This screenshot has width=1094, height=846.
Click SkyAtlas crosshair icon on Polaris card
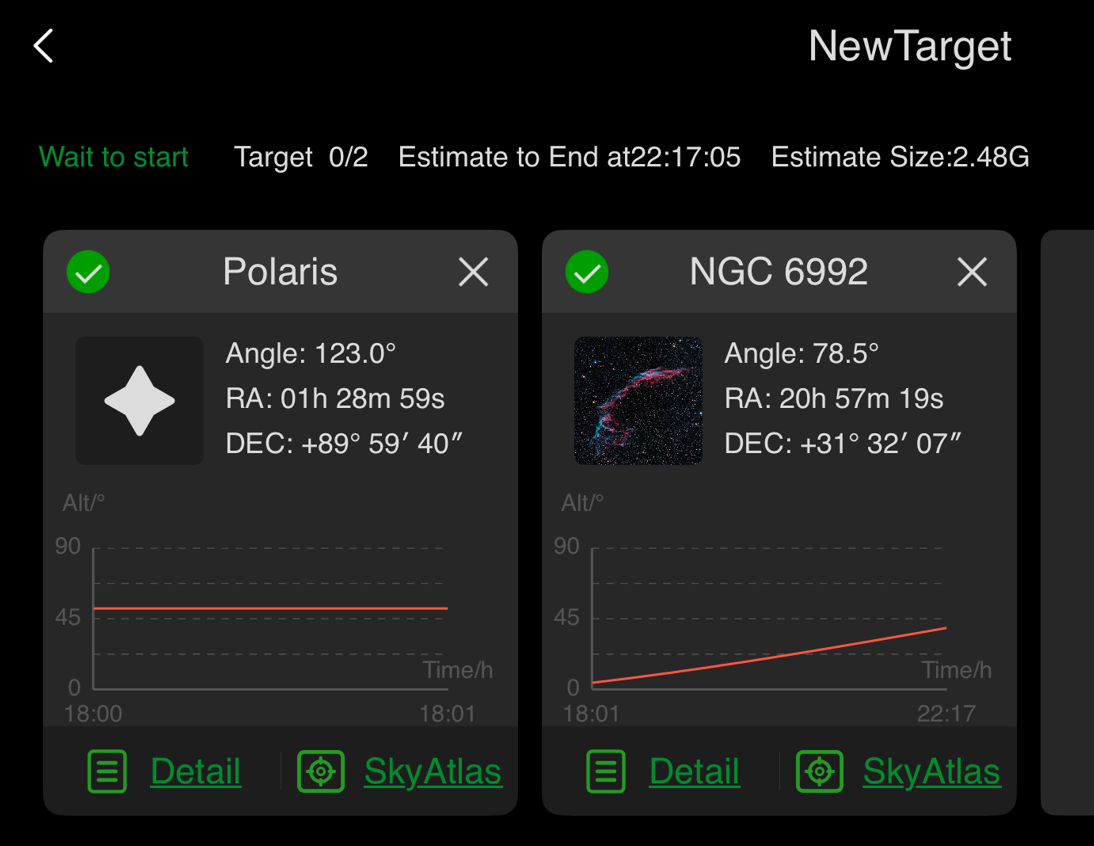pos(321,771)
